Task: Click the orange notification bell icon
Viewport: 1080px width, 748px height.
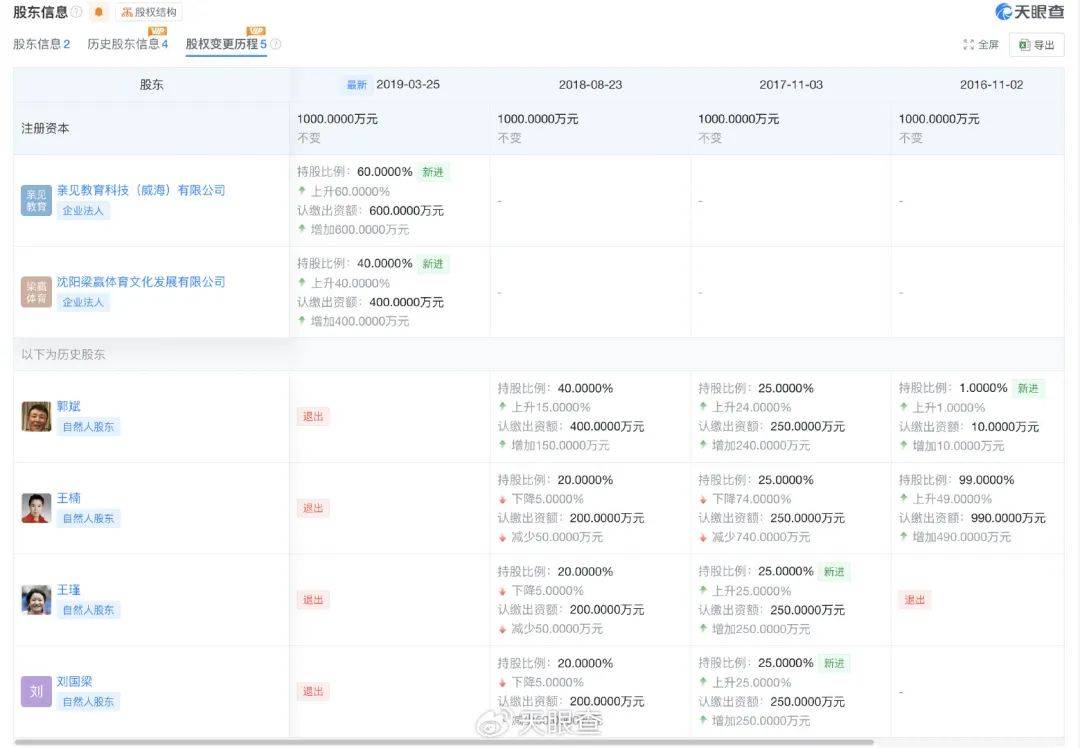Action: pyautogui.click(x=98, y=12)
